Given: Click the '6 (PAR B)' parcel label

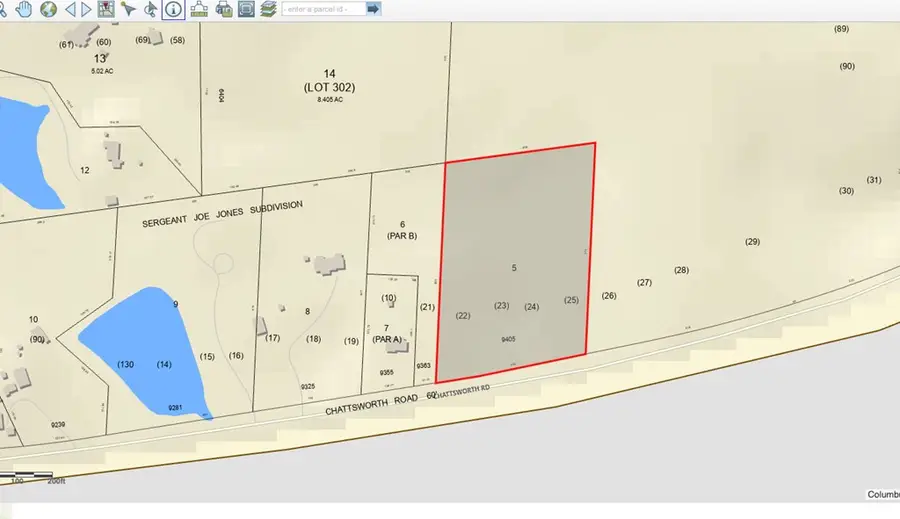Looking at the screenshot, I should click(402, 230).
